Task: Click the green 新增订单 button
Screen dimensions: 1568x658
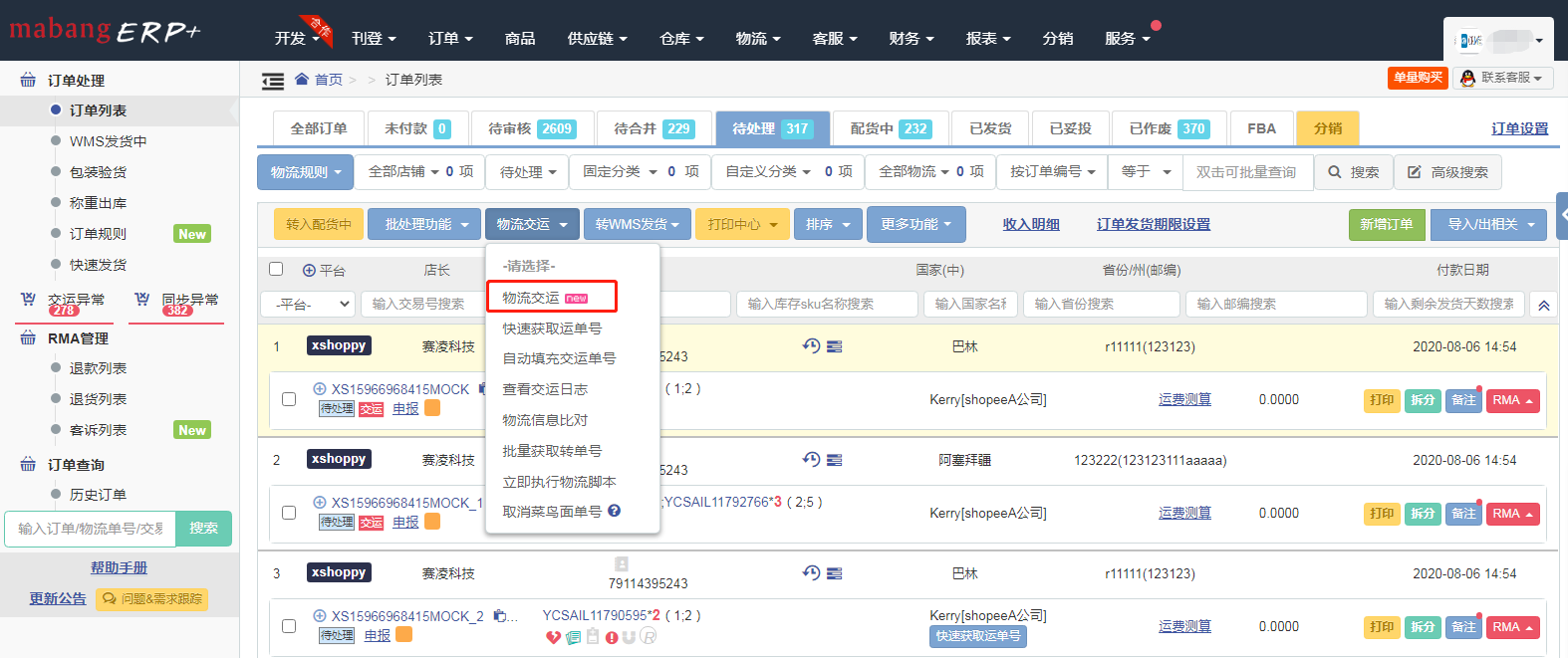Action: (x=1387, y=224)
